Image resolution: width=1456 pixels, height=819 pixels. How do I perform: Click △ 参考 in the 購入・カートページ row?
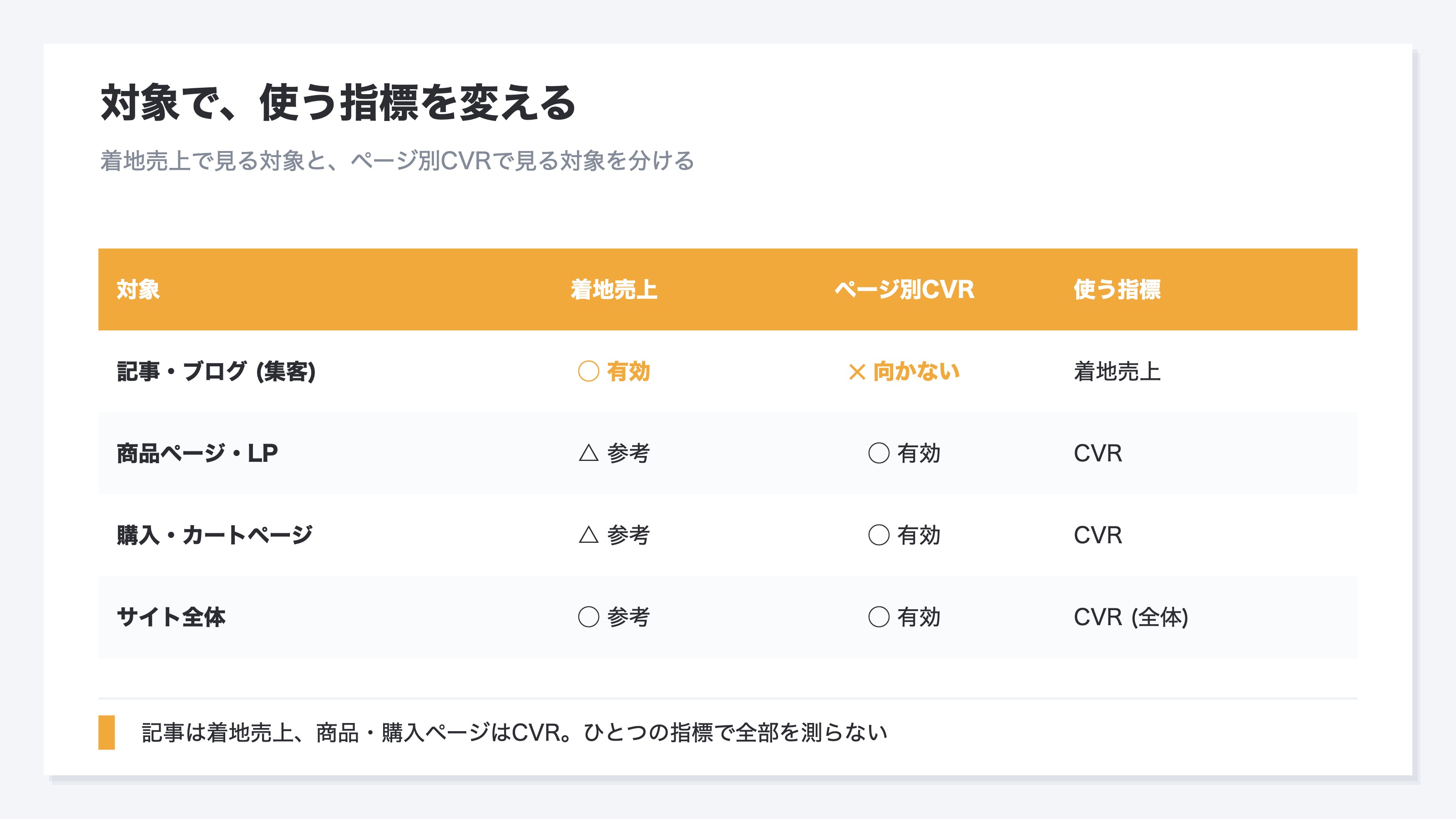[614, 535]
